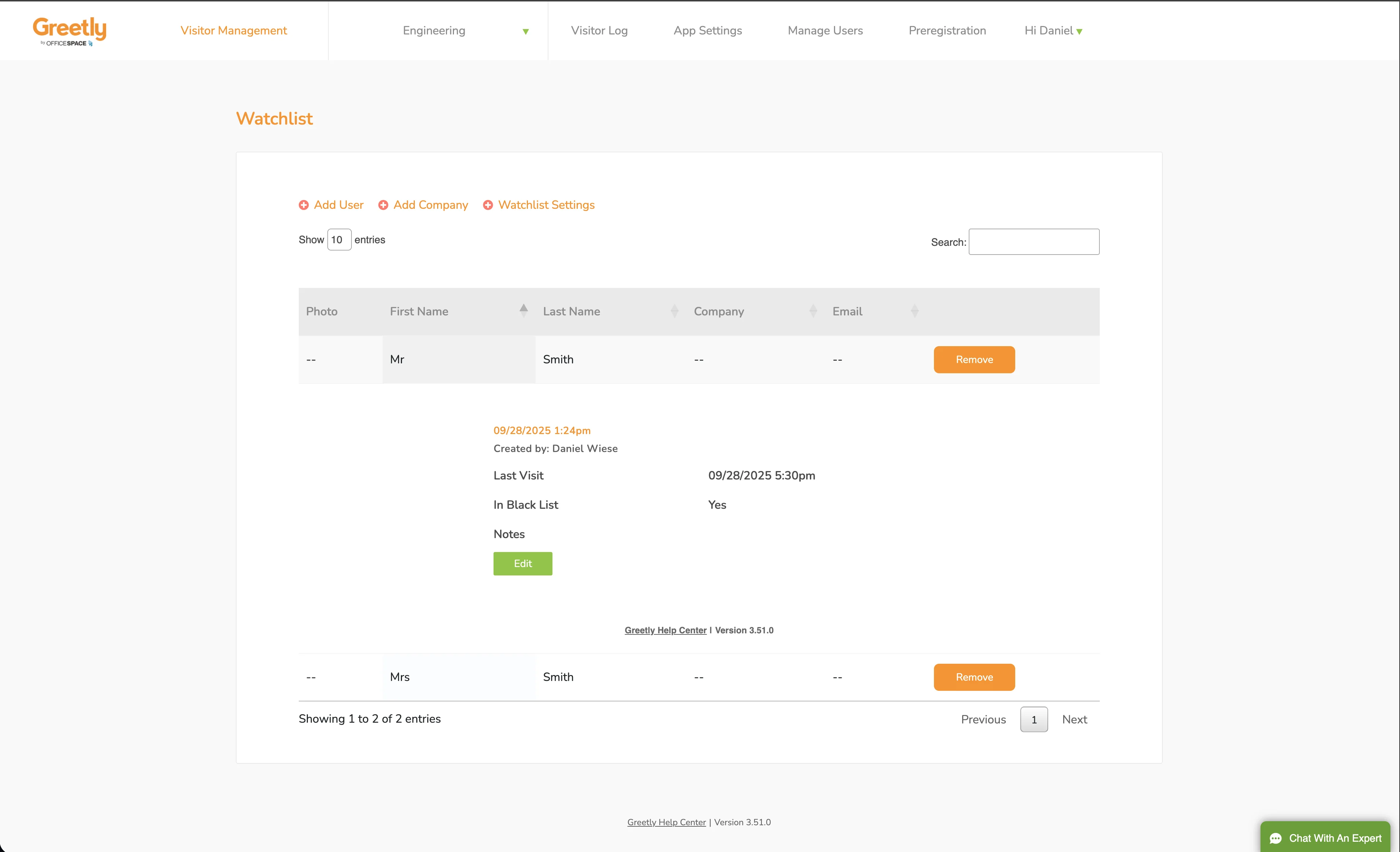
Task: Open the Manage Users page
Action: (825, 31)
